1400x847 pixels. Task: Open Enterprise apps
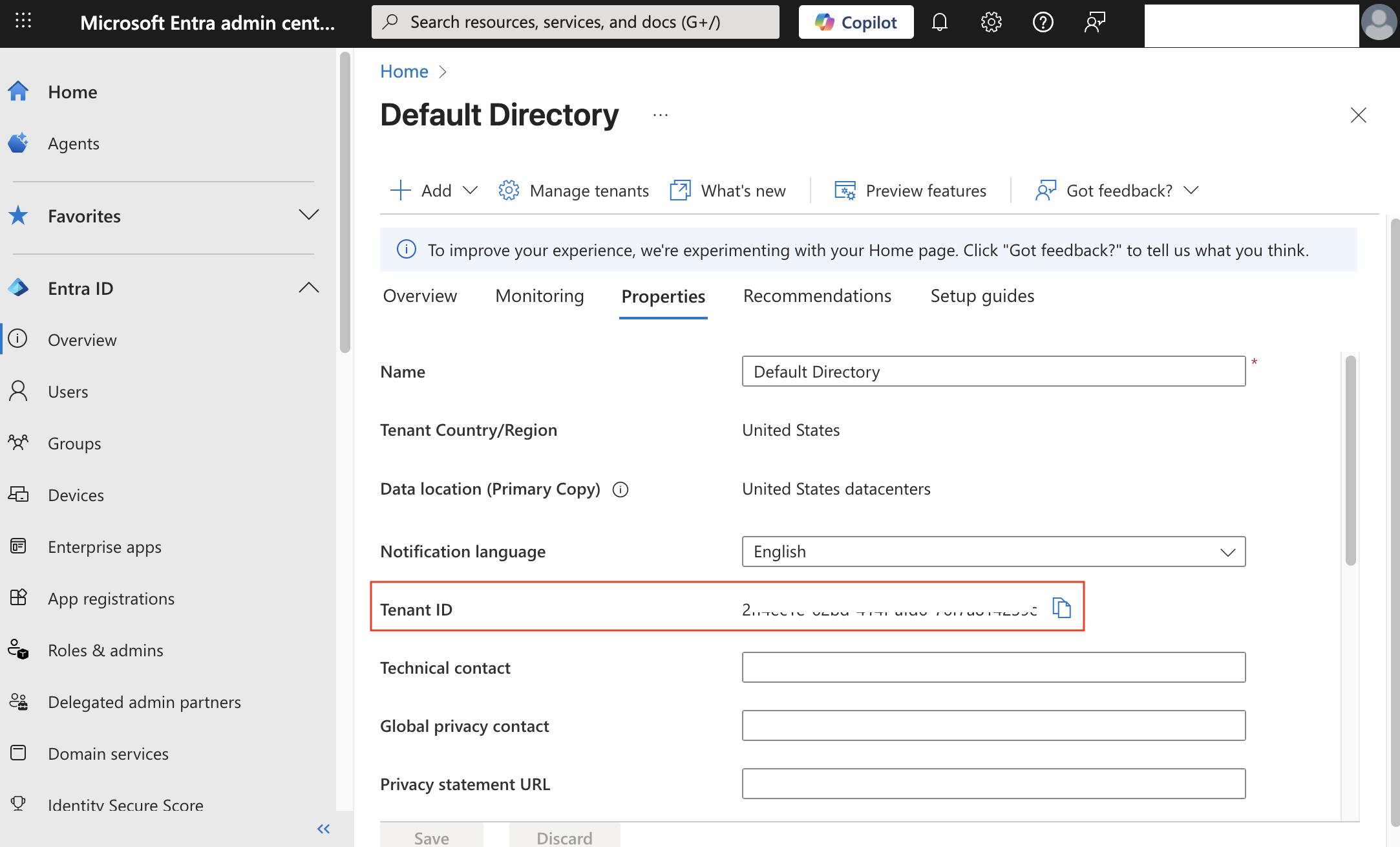pos(104,546)
